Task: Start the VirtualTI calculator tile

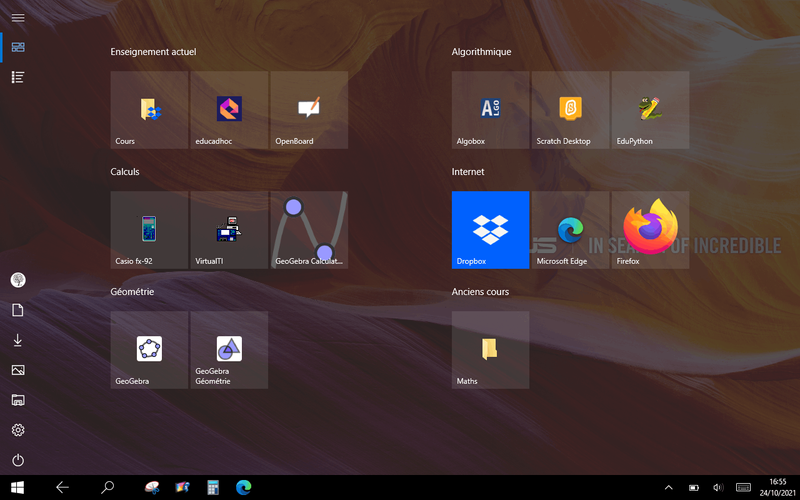Action: [229, 230]
